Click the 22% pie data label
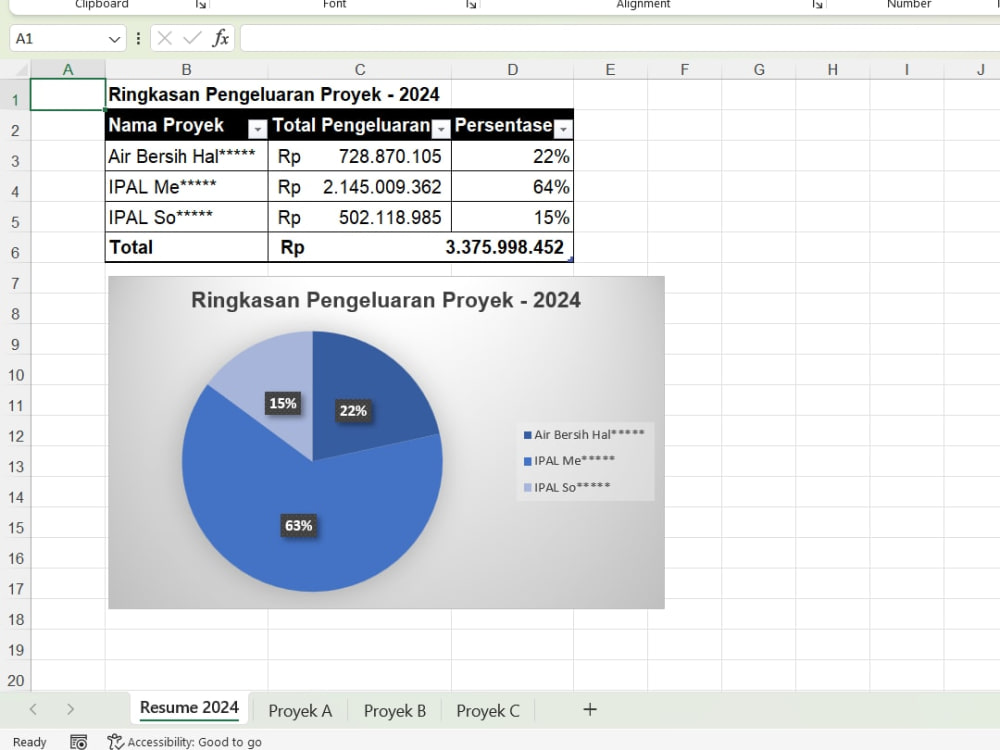Viewport: 1000px width, 750px height. (353, 411)
